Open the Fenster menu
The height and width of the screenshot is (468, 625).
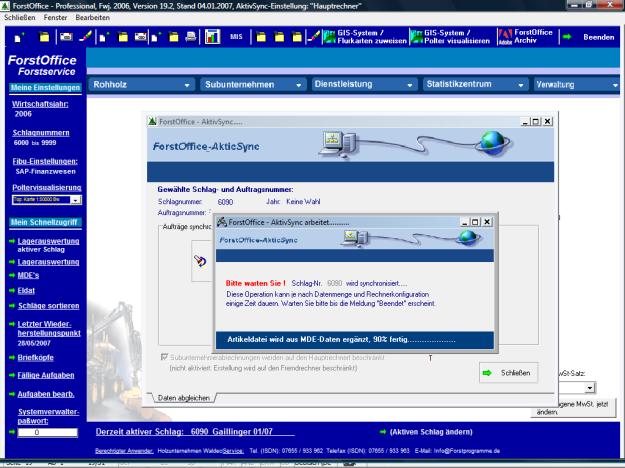point(55,18)
